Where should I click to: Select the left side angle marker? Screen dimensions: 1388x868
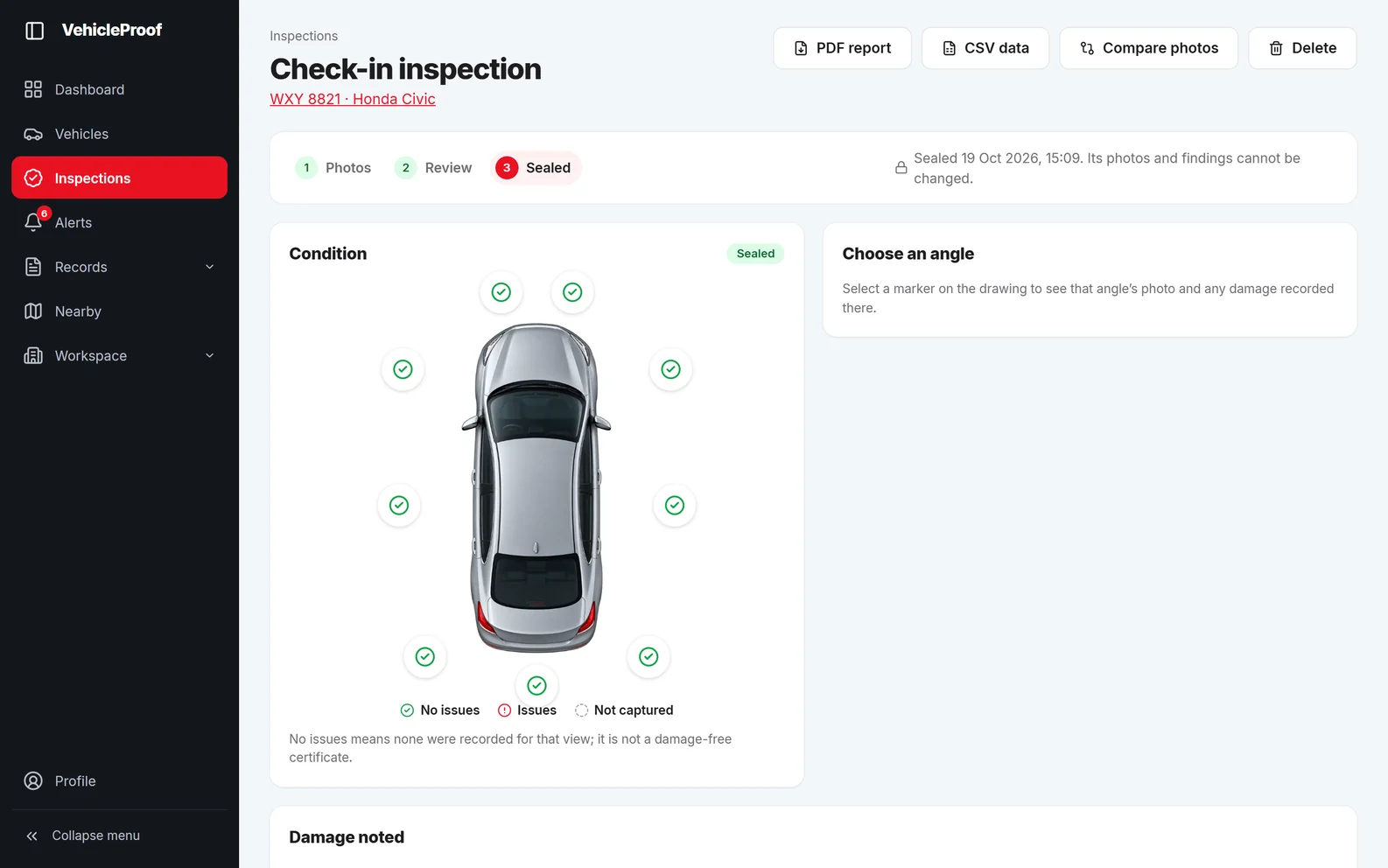pyautogui.click(x=399, y=505)
